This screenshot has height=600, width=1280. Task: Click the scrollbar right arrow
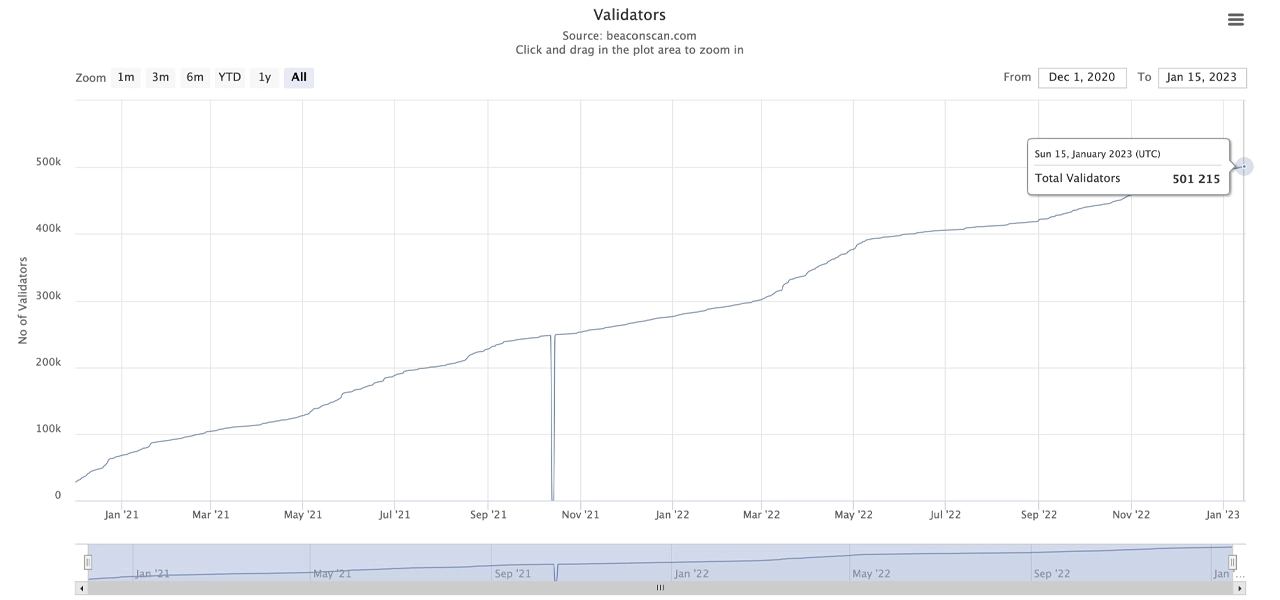tap(1240, 588)
